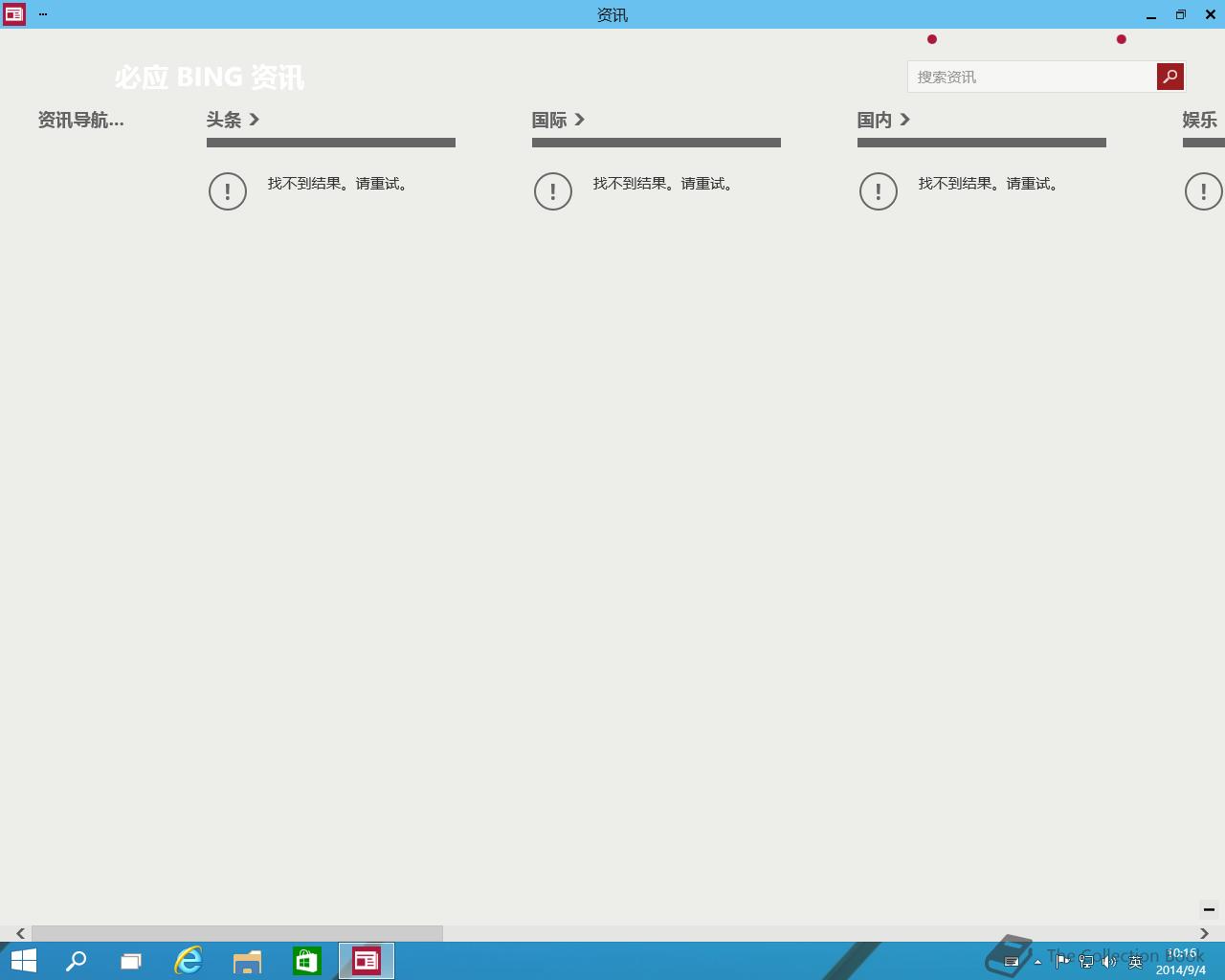Open the touch keyboard tray icon
Viewport: 1225px width, 980px height.
pyautogui.click(x=1012, y=962)
